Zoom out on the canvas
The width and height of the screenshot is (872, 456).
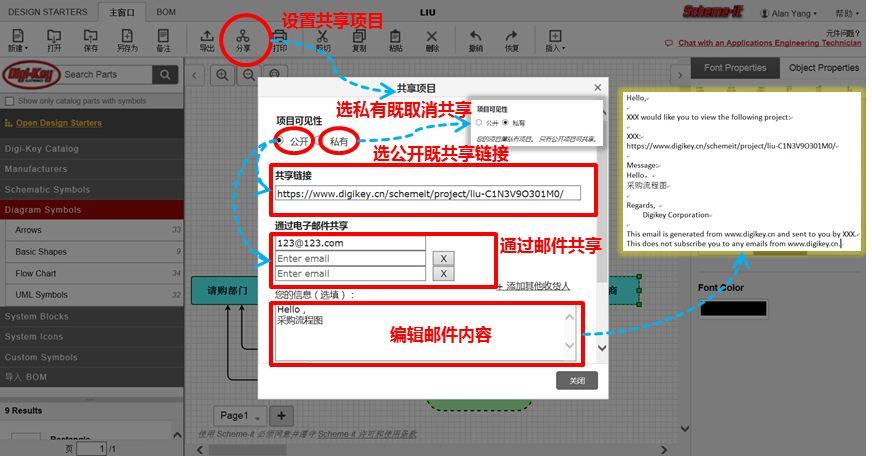tap(249, 75)
